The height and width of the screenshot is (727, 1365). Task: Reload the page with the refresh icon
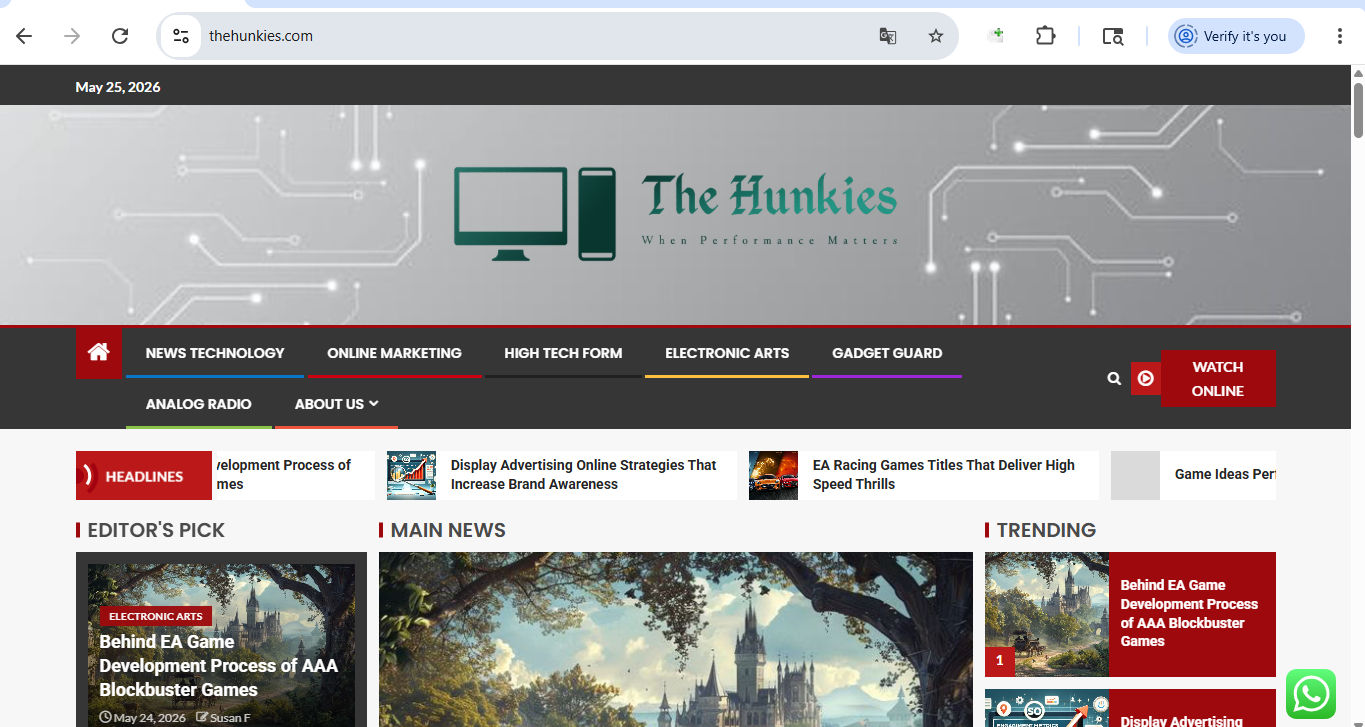pos(120,36)
